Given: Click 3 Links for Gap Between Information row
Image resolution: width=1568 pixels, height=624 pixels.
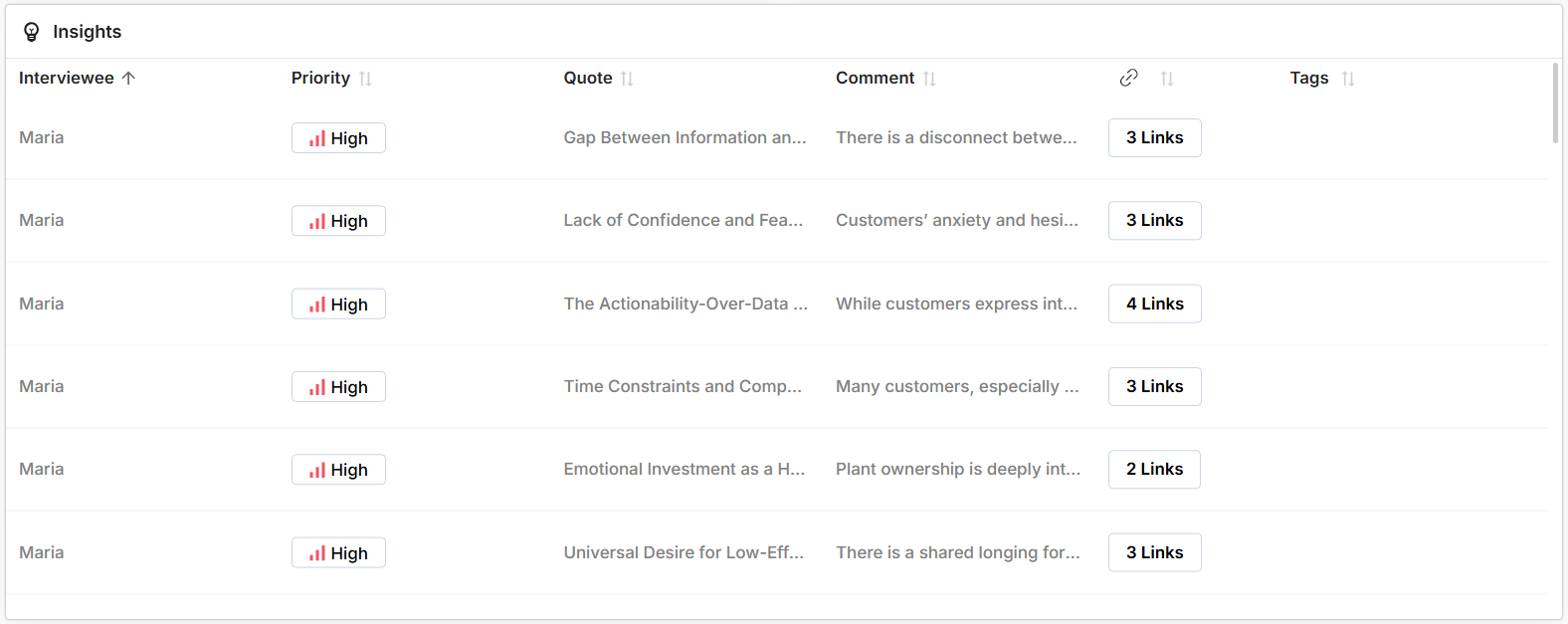Looking at the screenshot, I should tap(1154, 137).
